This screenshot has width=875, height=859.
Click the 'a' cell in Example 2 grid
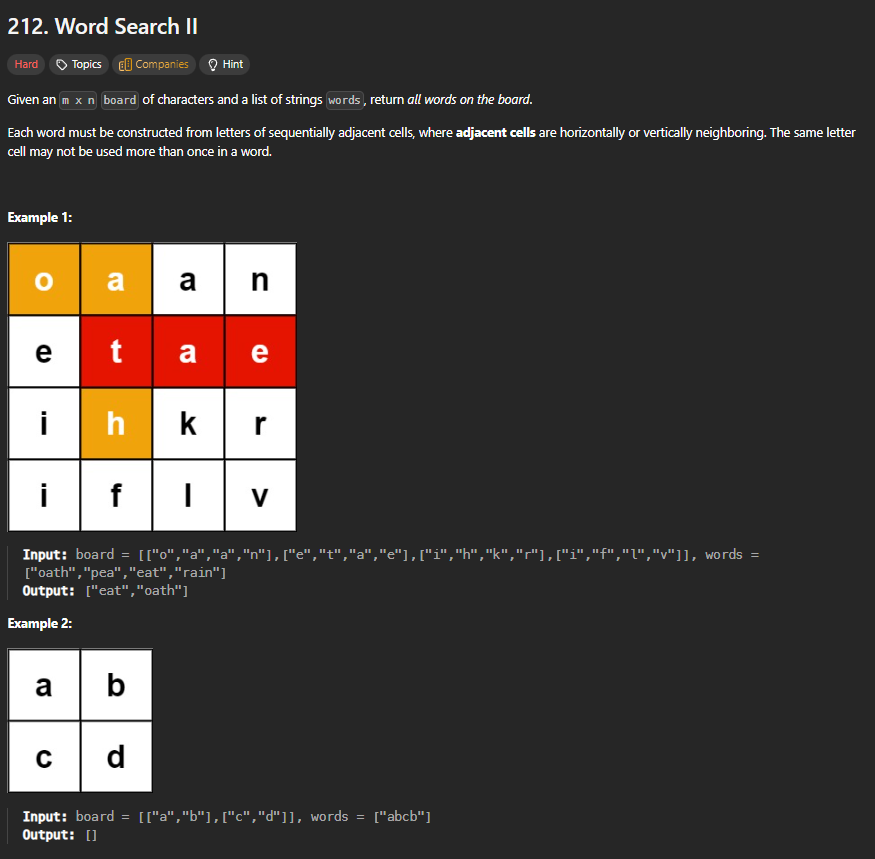pos(44,685)
